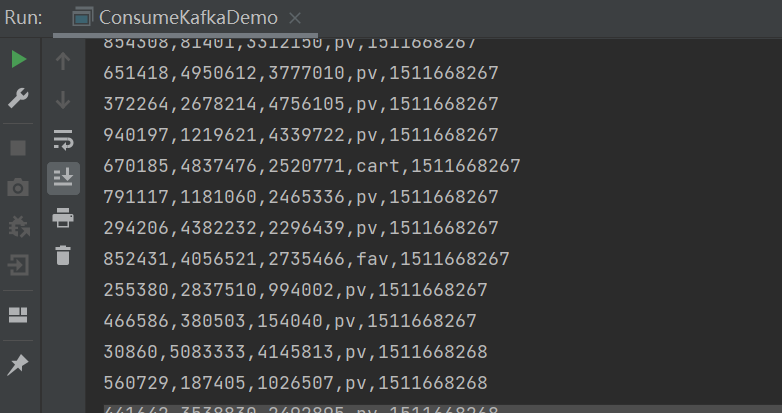The height and width of the screenshot is (413, 782).
Task: Click the Exit icon in left toolbar
Action: (18, 265)
